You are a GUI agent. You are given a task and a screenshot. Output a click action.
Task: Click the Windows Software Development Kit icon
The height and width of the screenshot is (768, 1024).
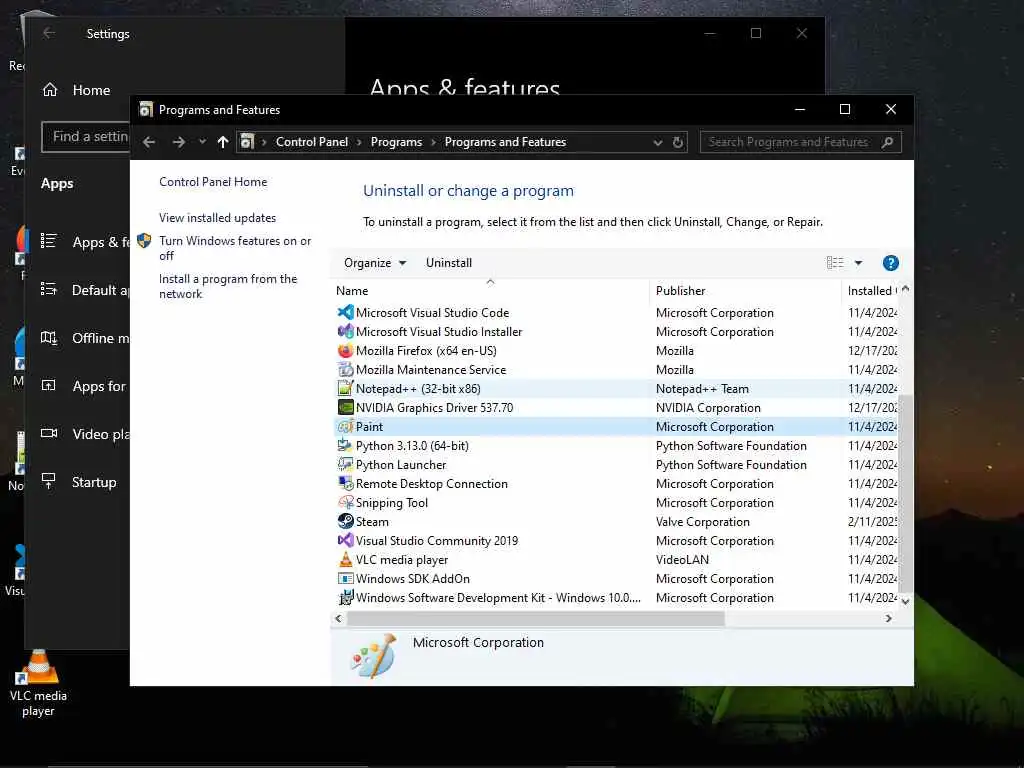[x=345, y=598]
